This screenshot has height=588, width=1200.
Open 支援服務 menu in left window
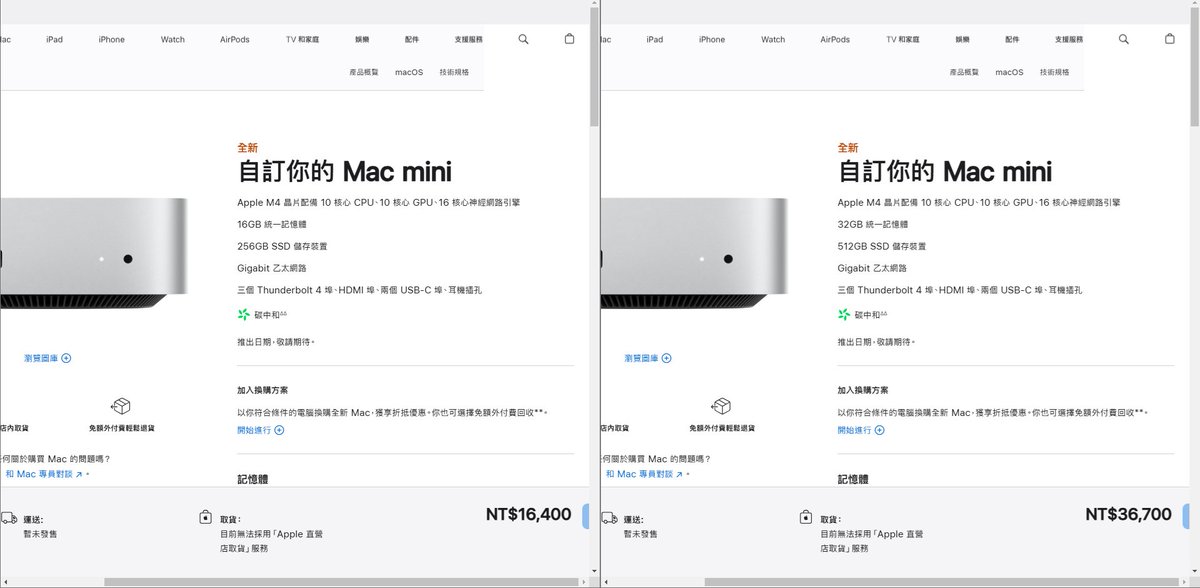point(468,39)
